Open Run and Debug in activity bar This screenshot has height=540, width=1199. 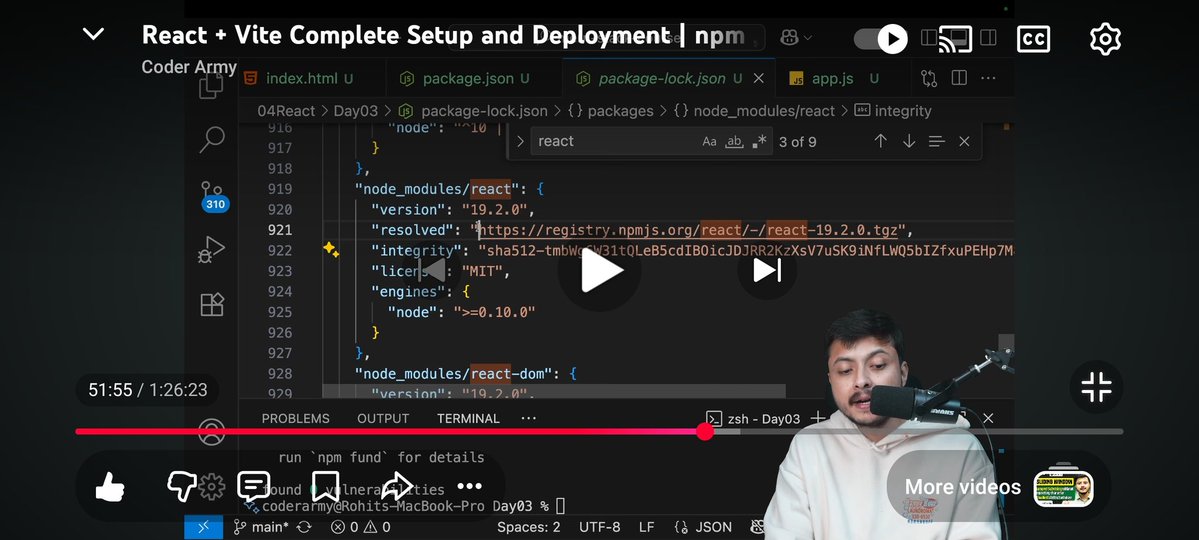click(x=211, y=250)
